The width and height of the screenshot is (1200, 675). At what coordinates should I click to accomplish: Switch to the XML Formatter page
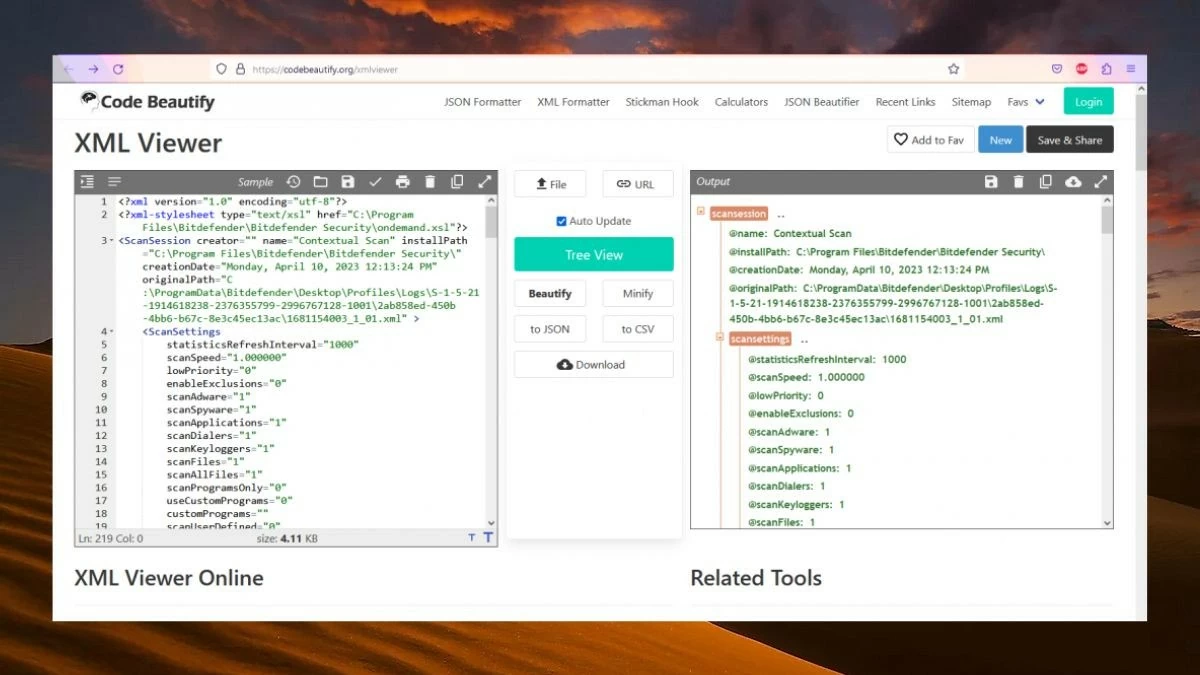[573, 101]
